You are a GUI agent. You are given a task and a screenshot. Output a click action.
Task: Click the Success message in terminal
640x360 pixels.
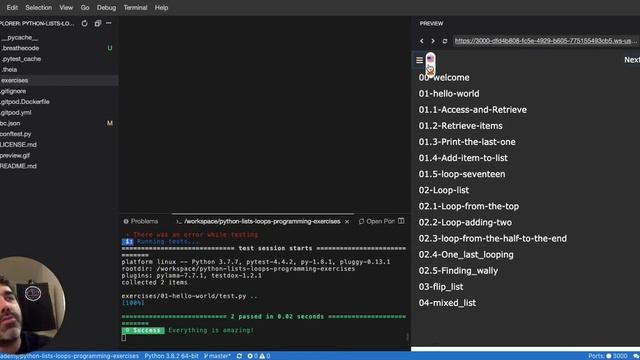coord(188,330)
